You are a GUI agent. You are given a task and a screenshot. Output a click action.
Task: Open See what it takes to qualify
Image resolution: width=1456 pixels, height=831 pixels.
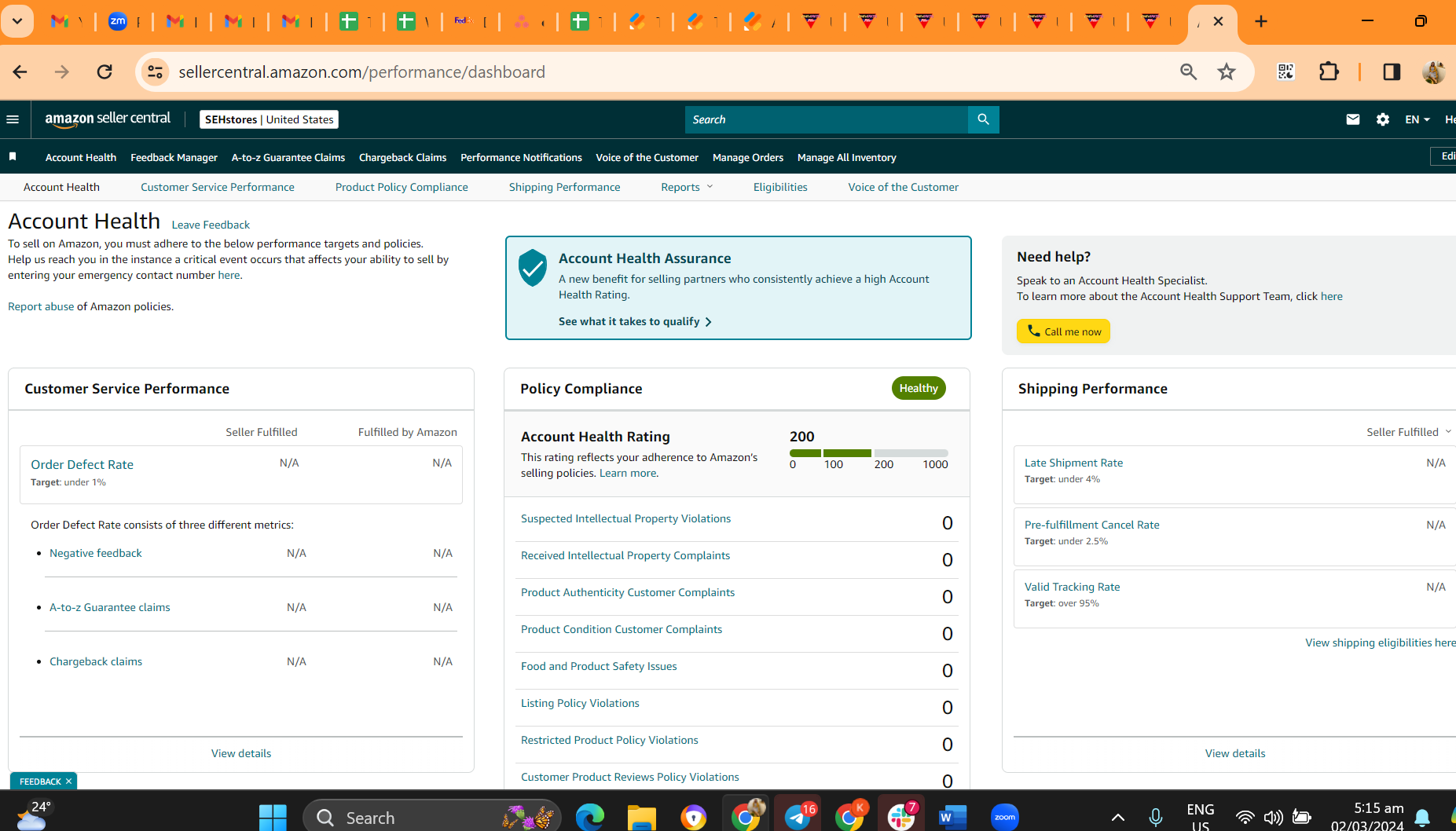(635, 321)
